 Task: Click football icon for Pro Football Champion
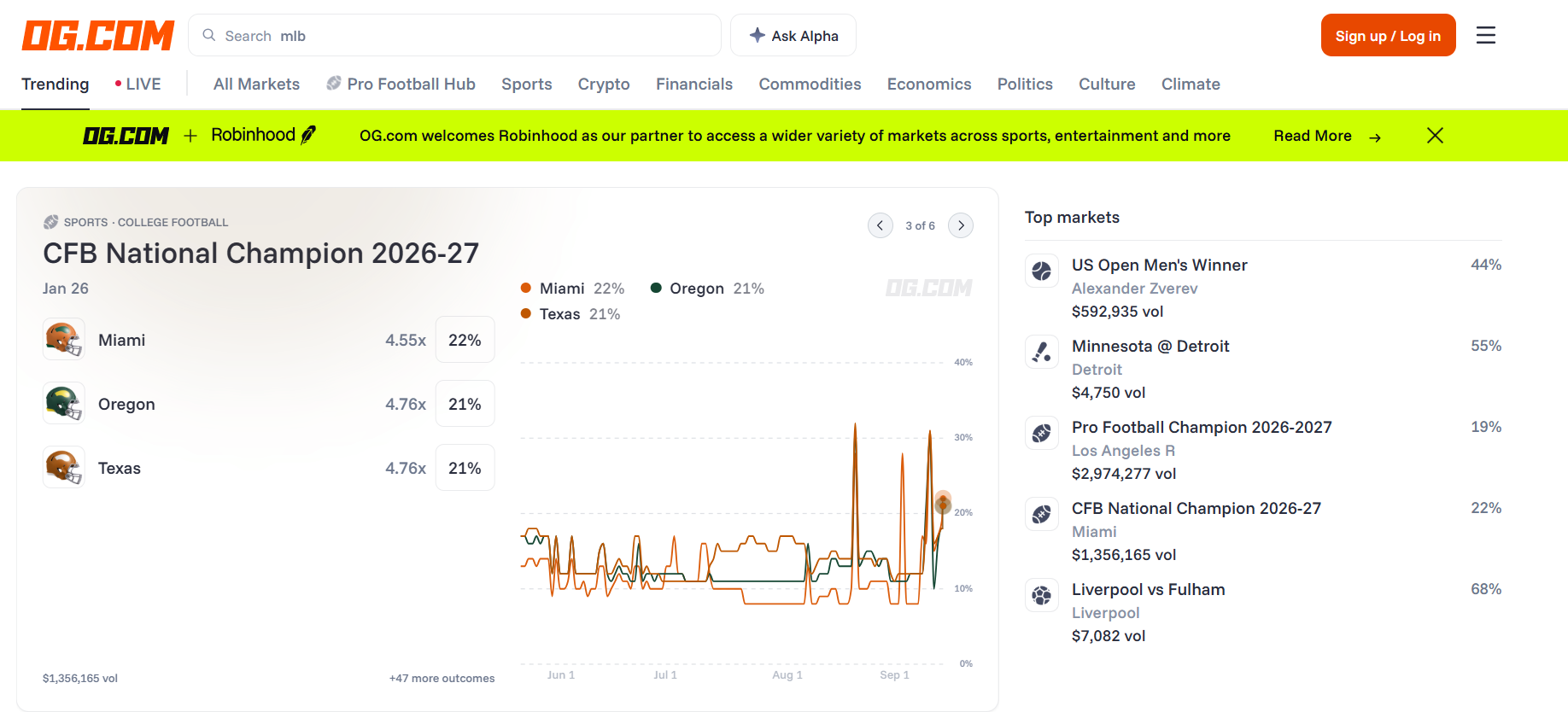1042,433
